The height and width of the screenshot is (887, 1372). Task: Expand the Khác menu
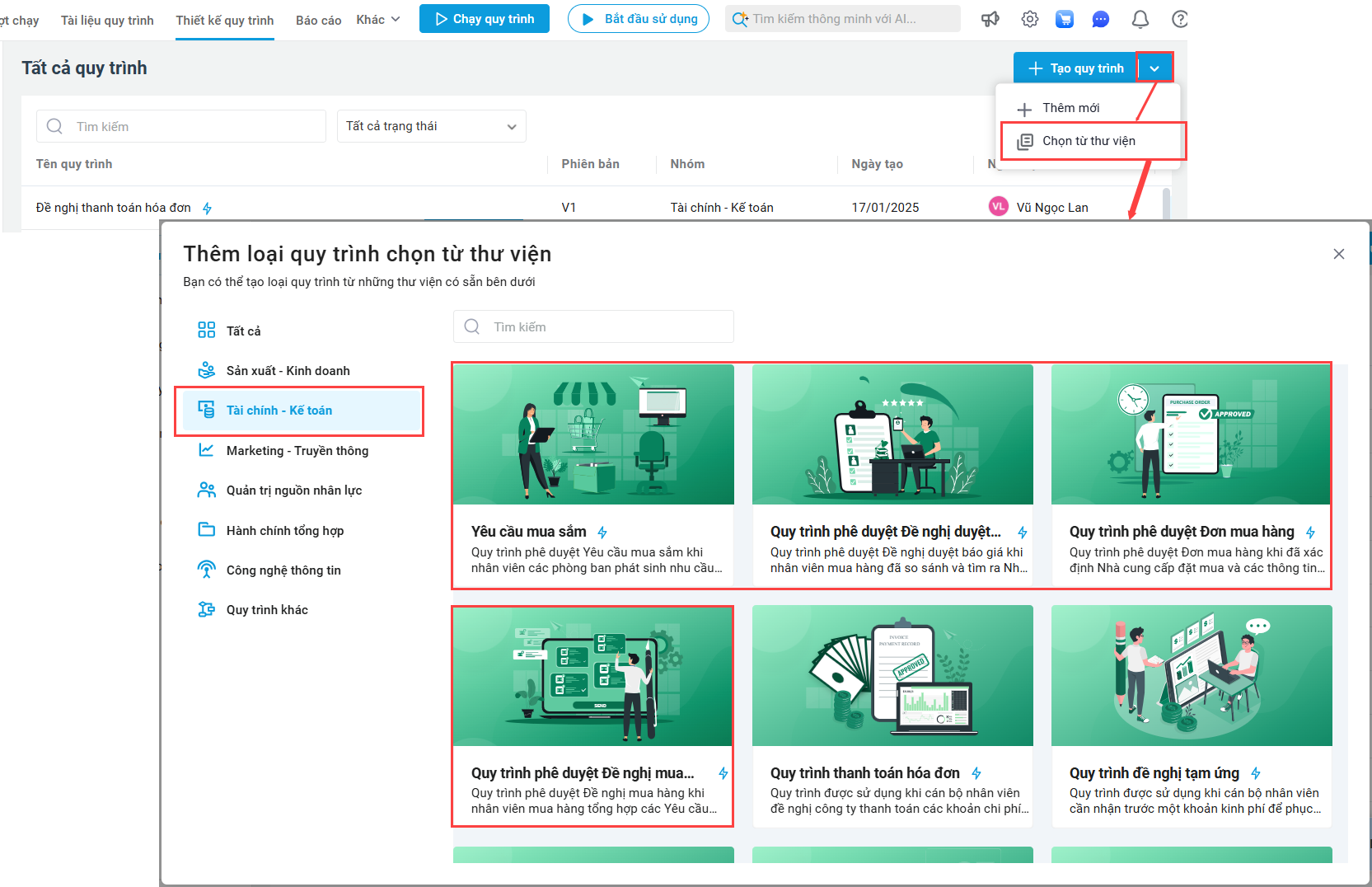377,19
